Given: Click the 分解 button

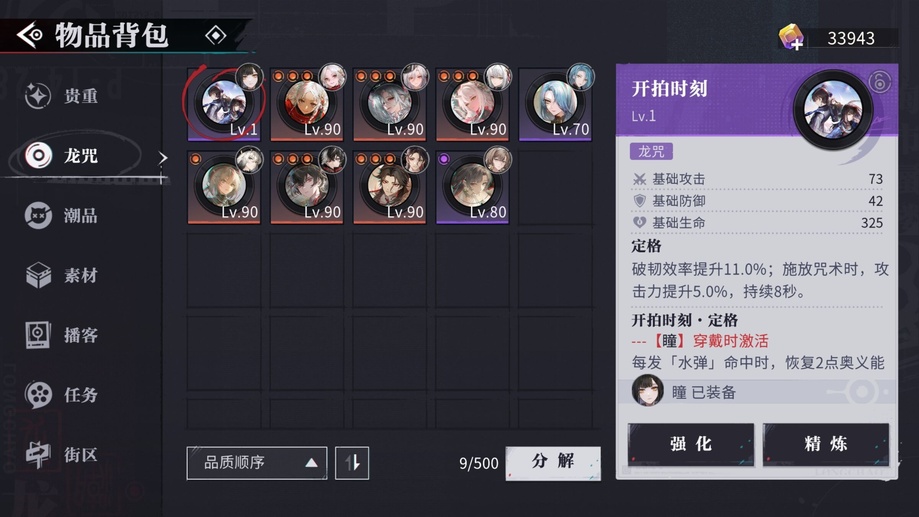Looking at the screenshot, I should click(553, 463).
